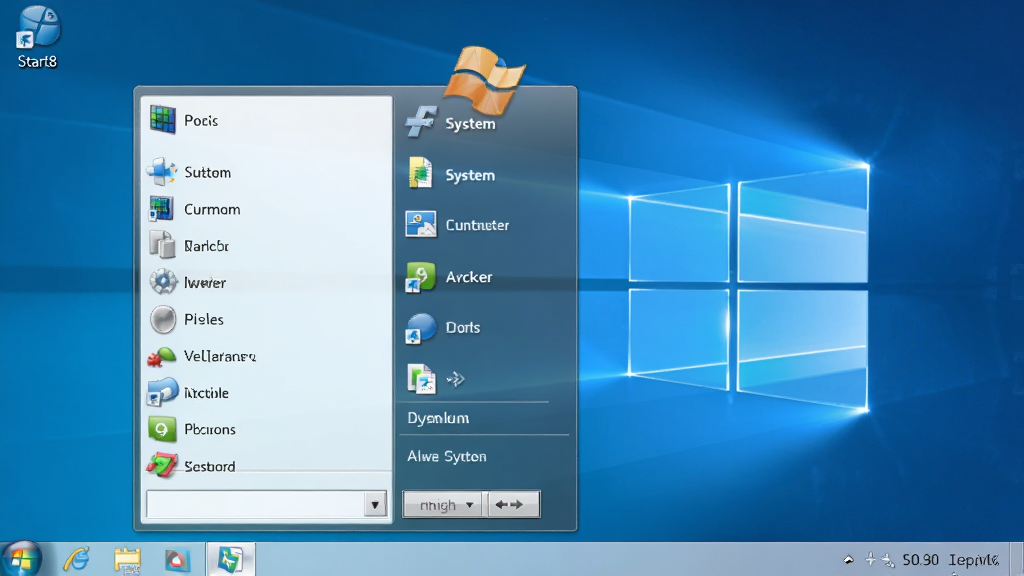Image resolution: width=1024 pixels, height=576 pixels.
Task: Click the first System label under user picture
Action: [x=470, y=124]
